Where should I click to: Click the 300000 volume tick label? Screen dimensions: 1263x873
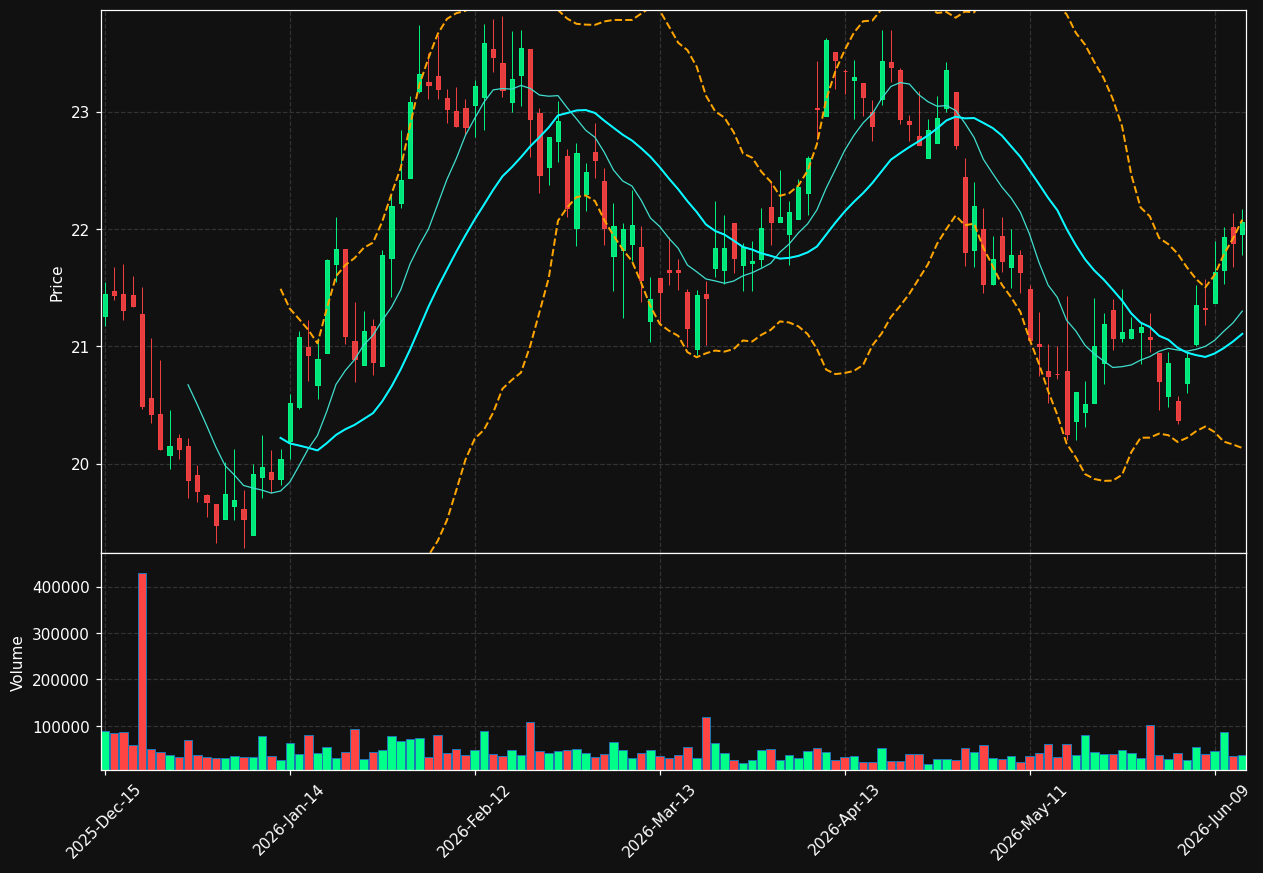(x=62, y=634)
